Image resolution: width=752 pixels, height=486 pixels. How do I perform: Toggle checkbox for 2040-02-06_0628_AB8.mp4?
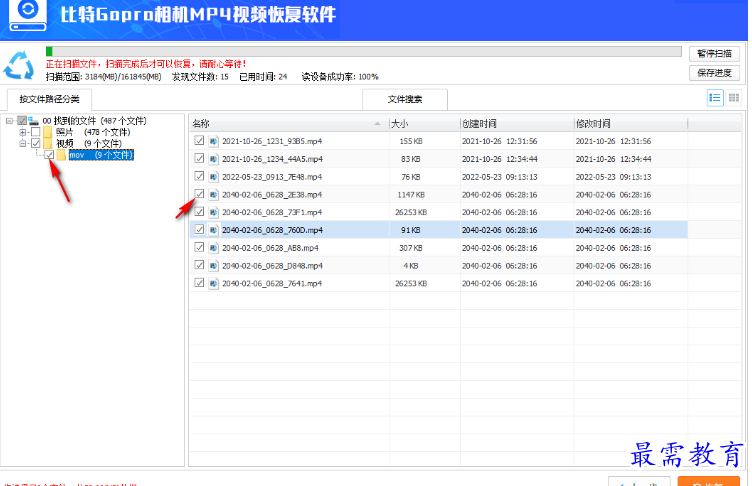pyautogui.click(x=200, y=247)
